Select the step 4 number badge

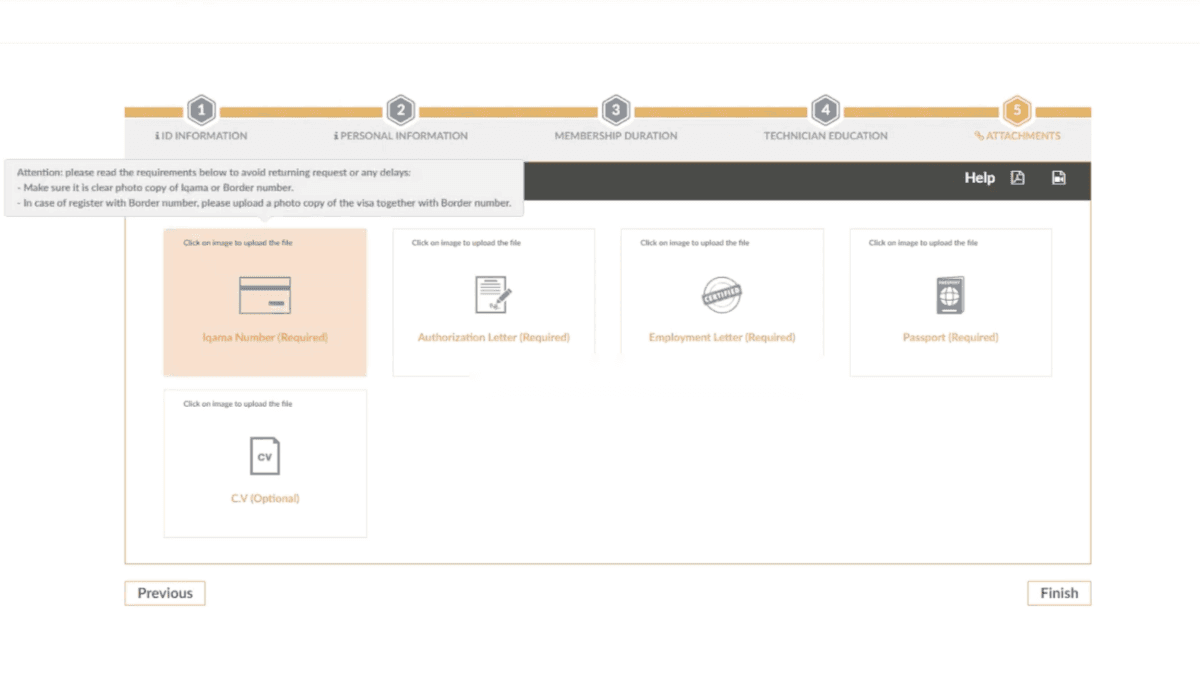coord(825,110)
